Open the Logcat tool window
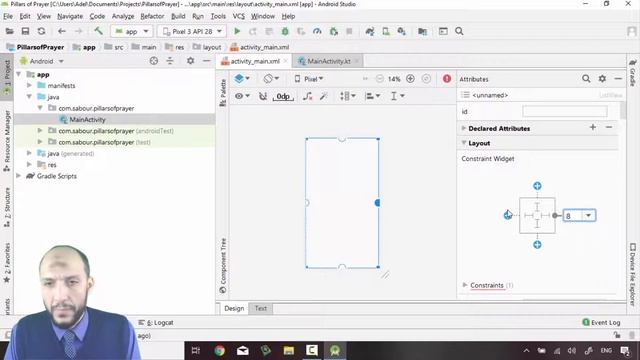640x360 pixels. coord(156,322)
